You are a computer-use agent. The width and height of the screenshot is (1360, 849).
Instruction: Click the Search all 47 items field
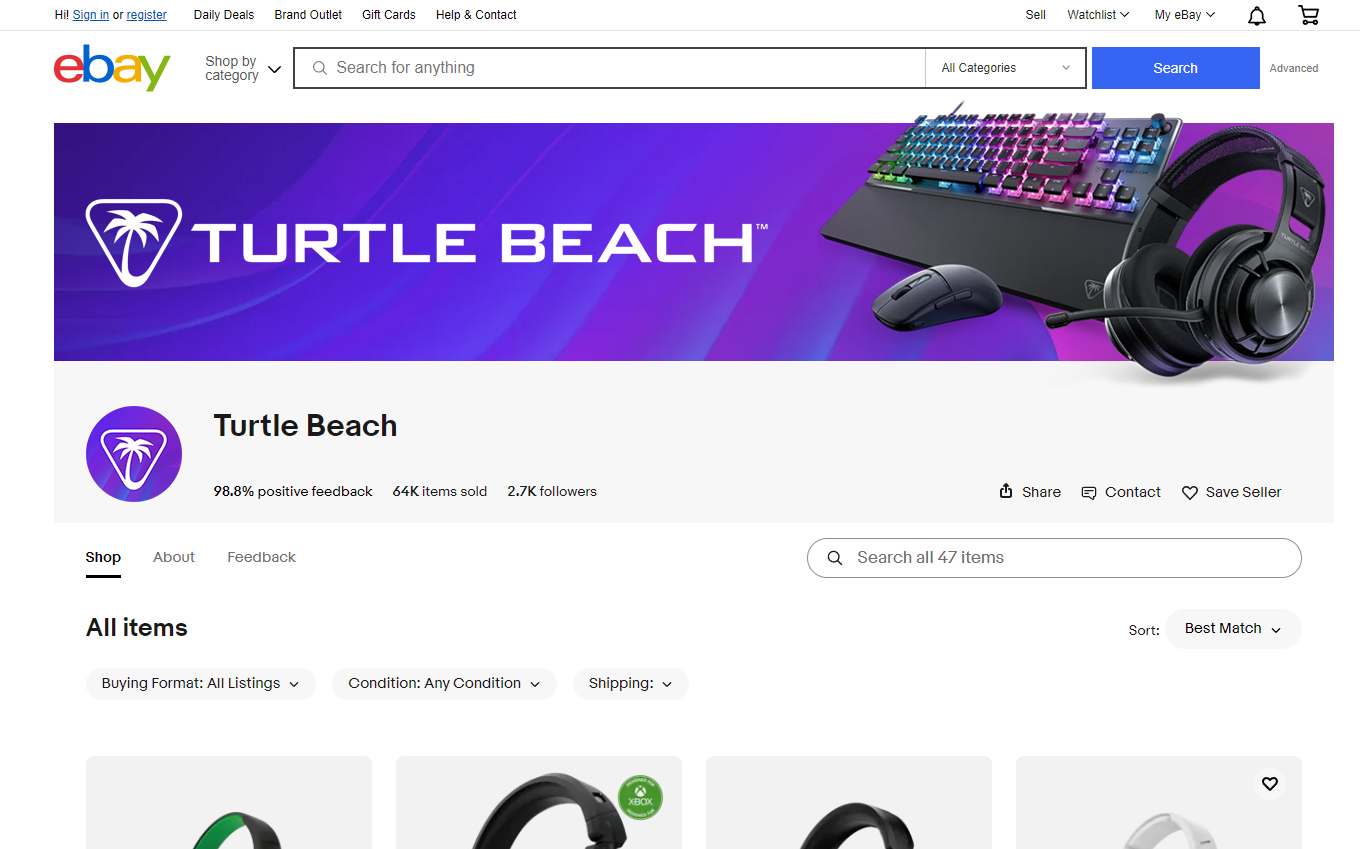pos(1054,558)
